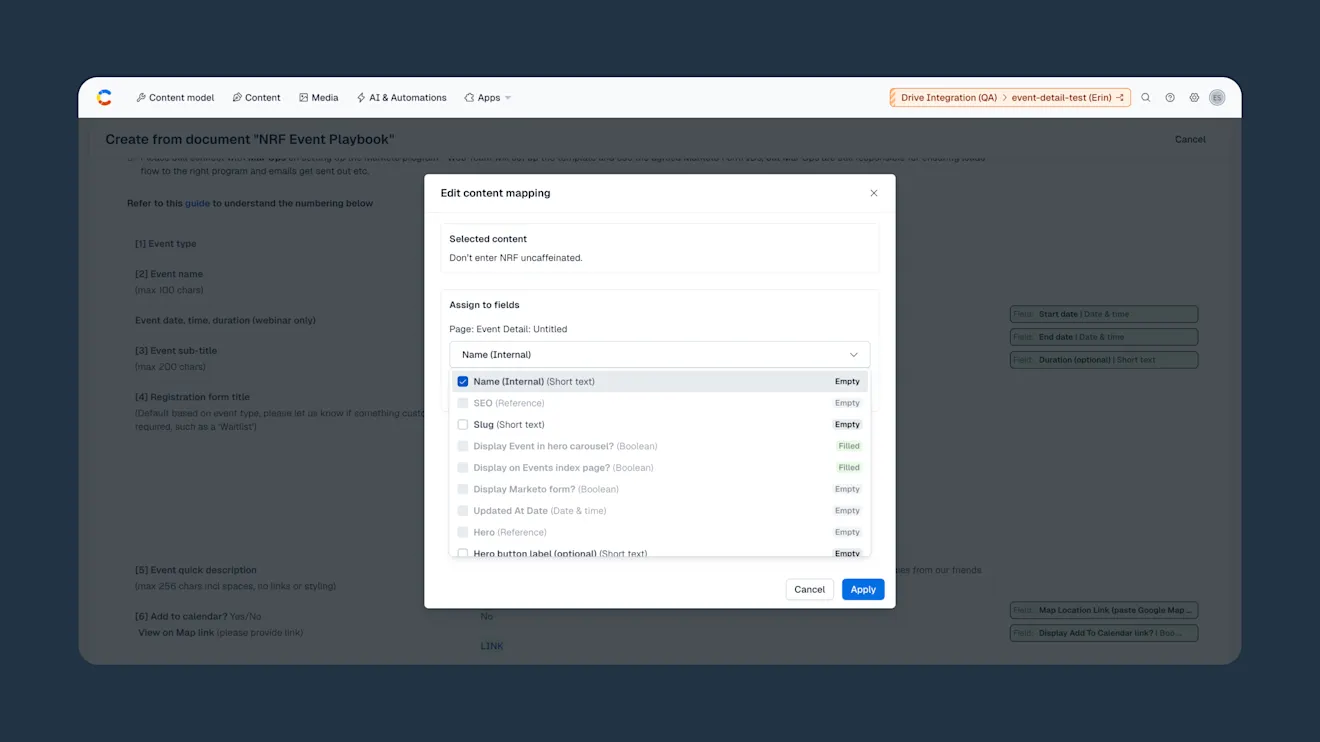Open the search icon in top bar
Viewport: 1320px width, 742px height.
(1146, 98)
